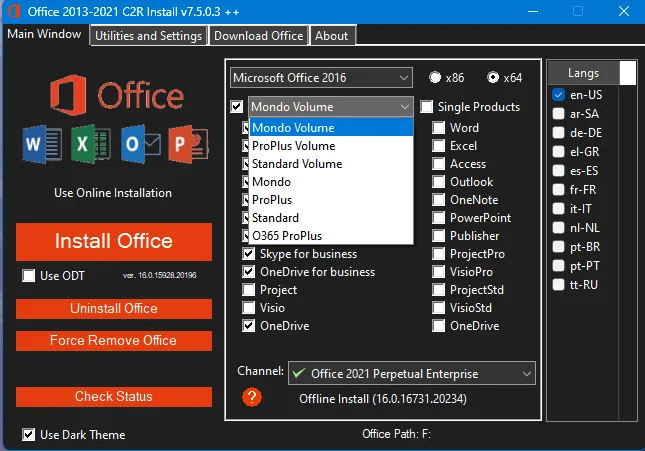645x451 pixels.
Task: Check the pt-PT language
Action: [x=558, y=266]
